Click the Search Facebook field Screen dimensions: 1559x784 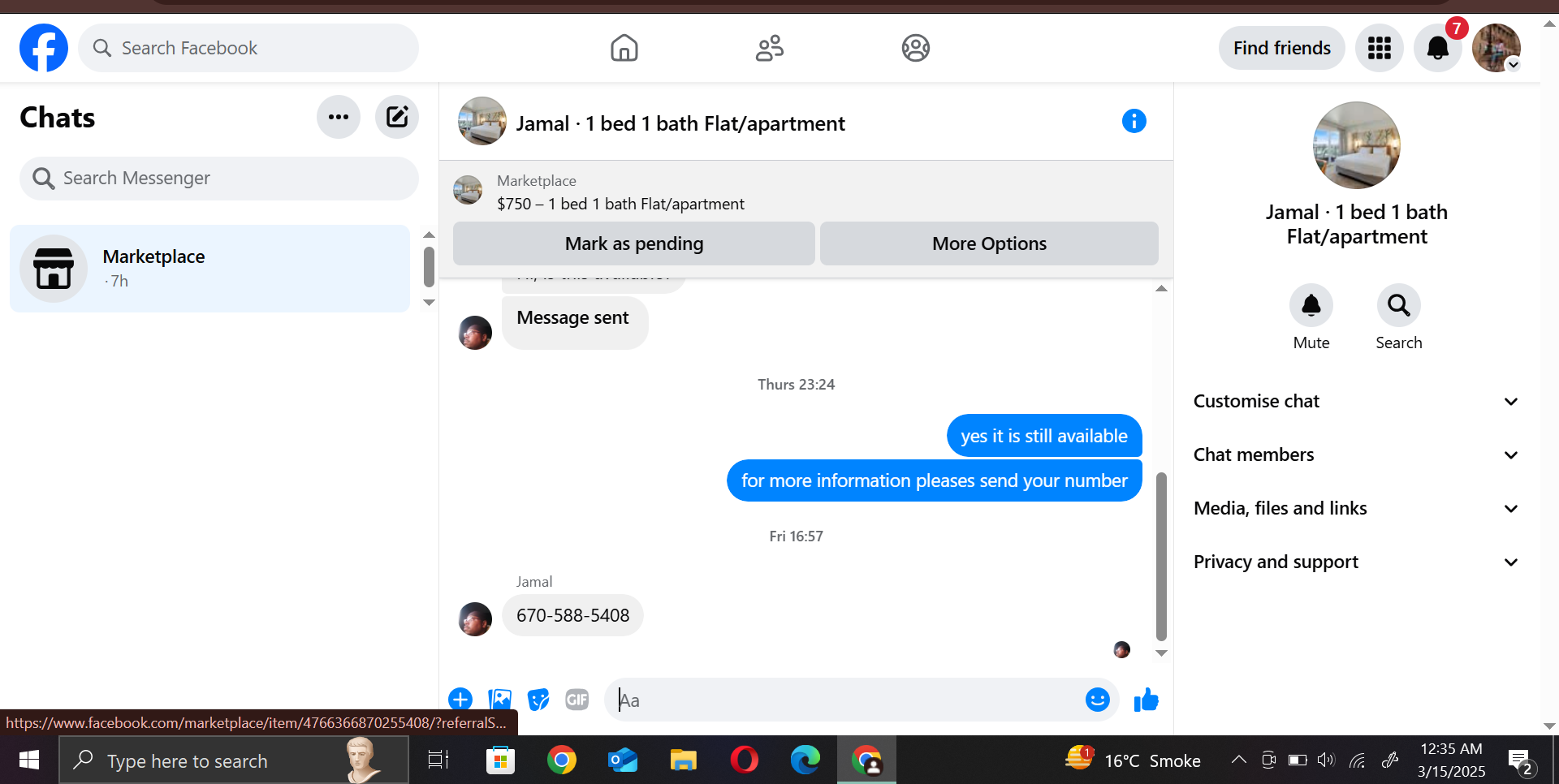pyautogui.click(x=248, y=48)
